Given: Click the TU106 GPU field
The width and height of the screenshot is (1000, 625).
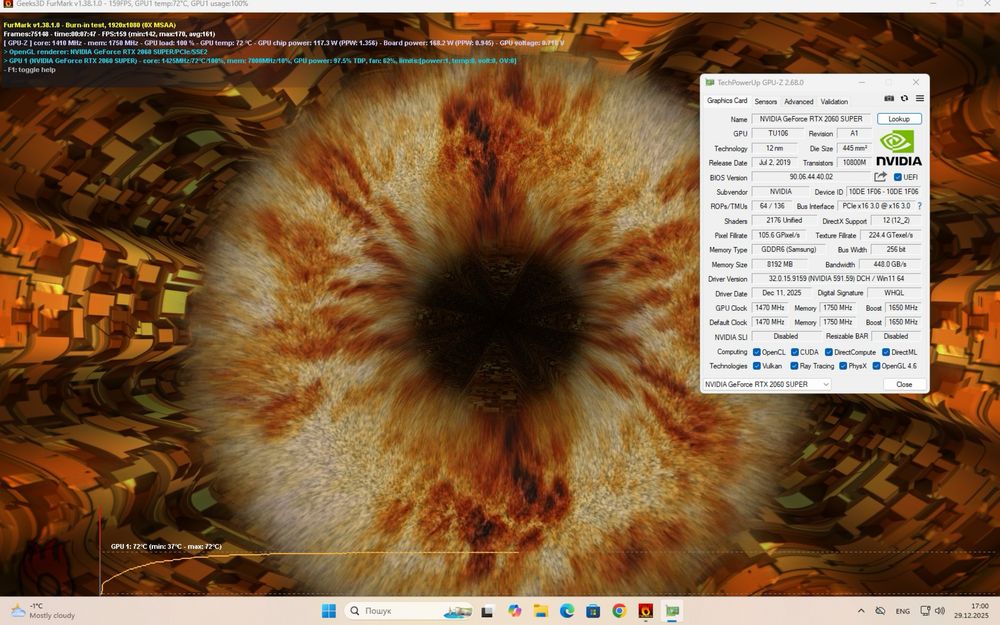Looking at the screenshot, I should (x=777, y=133).
